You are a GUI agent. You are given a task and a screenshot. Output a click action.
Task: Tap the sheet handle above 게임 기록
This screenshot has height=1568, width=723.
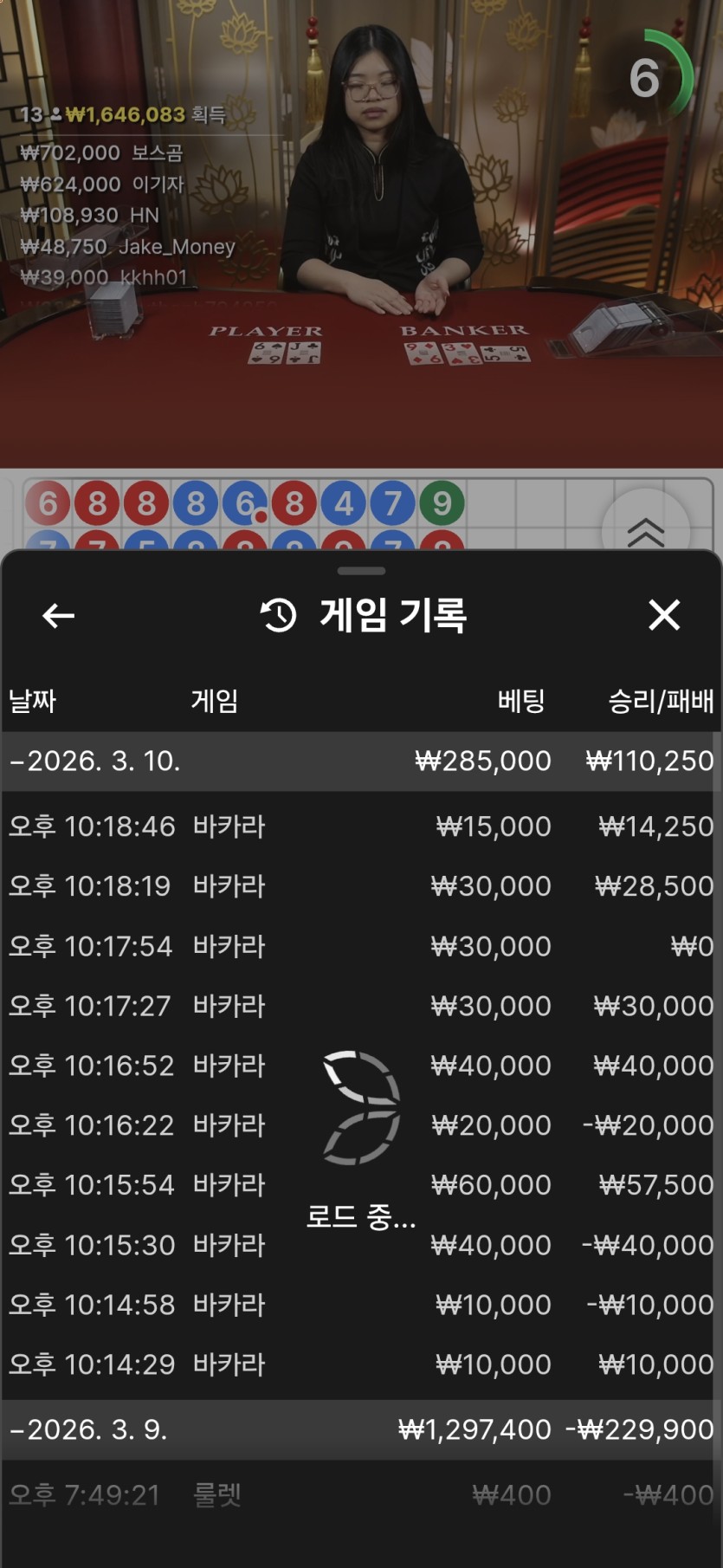tap(361, 571)
